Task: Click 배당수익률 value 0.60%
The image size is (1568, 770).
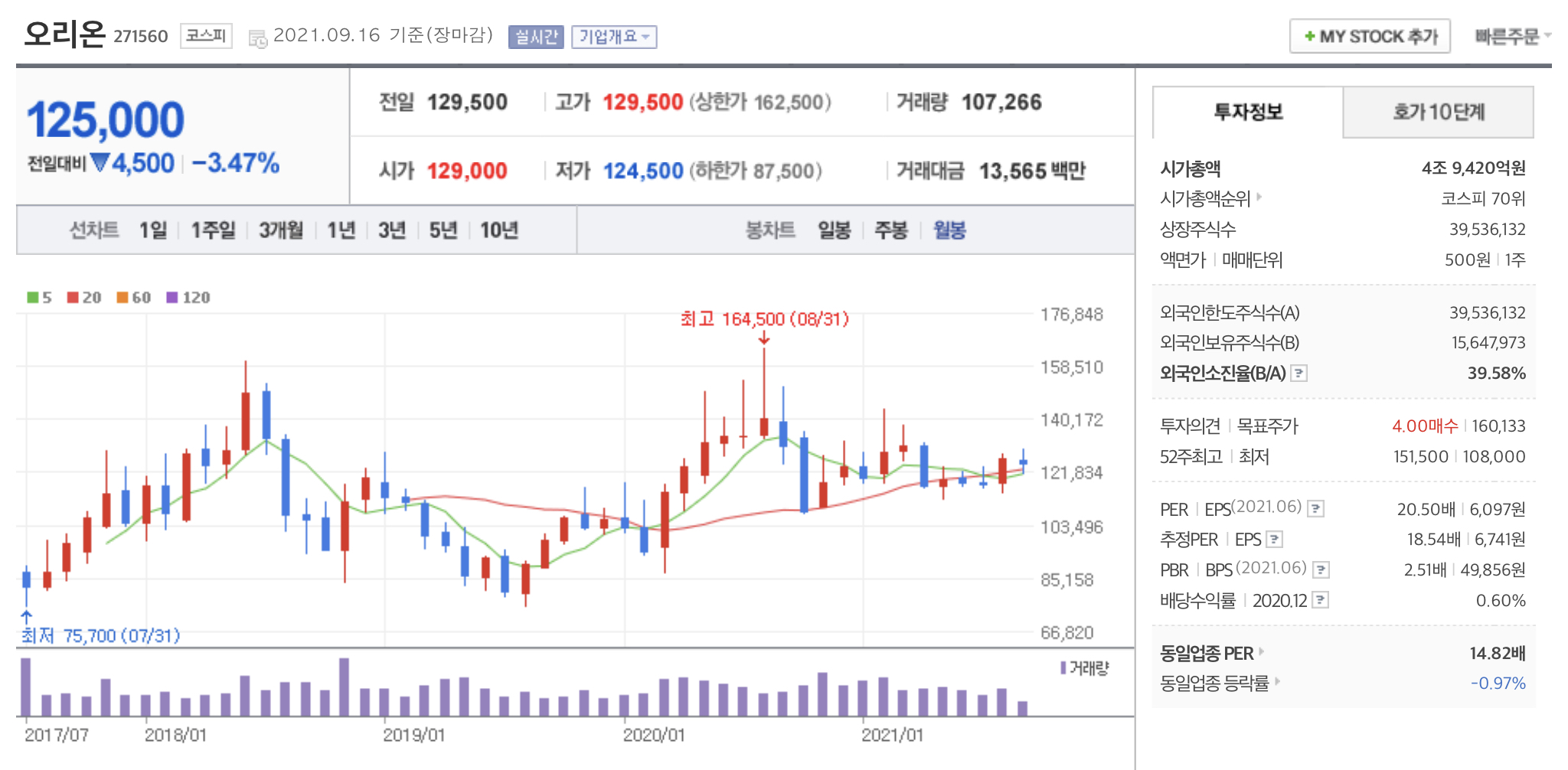Action: pos(1501,601)
